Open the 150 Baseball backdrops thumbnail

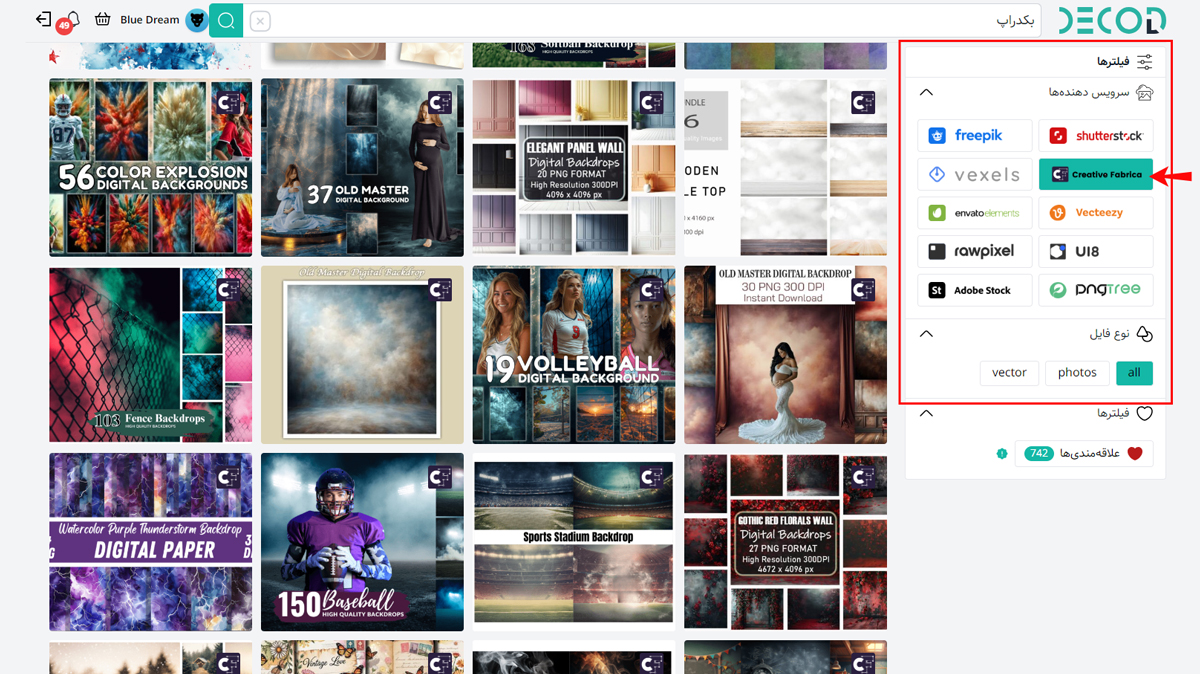pyautogui.click(x=362, y=542)
